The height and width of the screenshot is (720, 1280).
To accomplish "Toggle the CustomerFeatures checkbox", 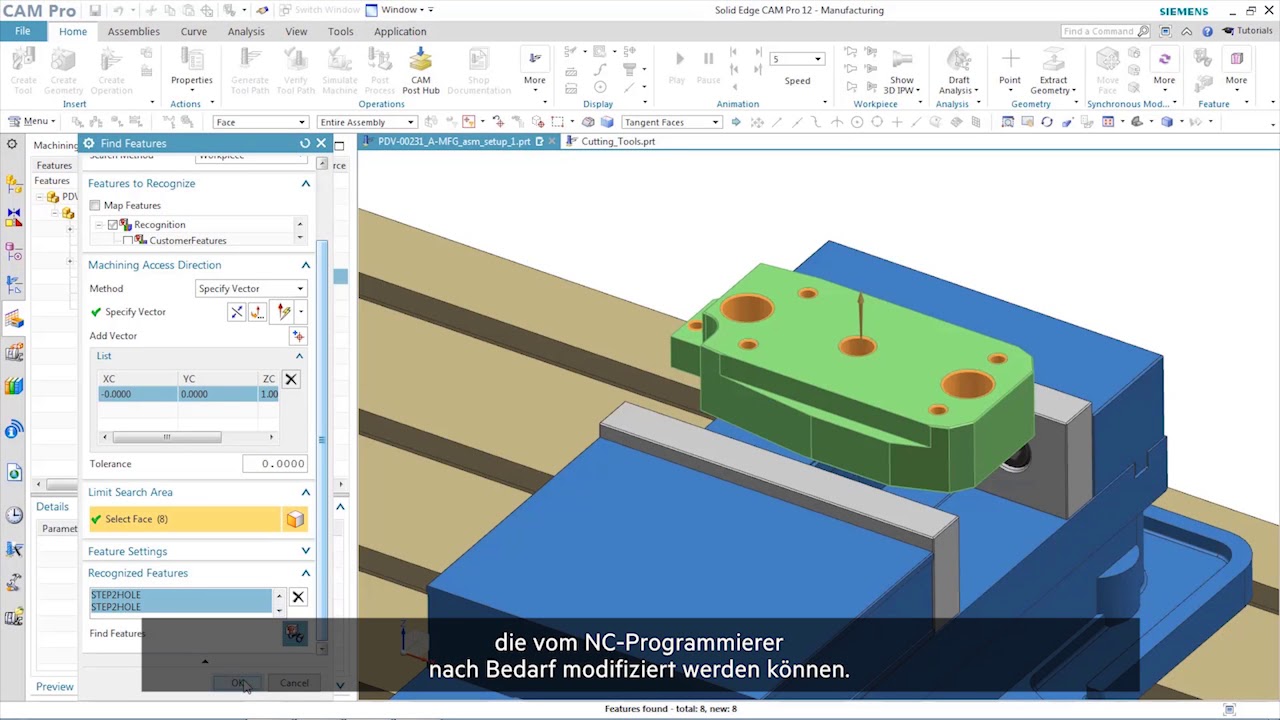I will pyautogui.click(x=127, y=241).
